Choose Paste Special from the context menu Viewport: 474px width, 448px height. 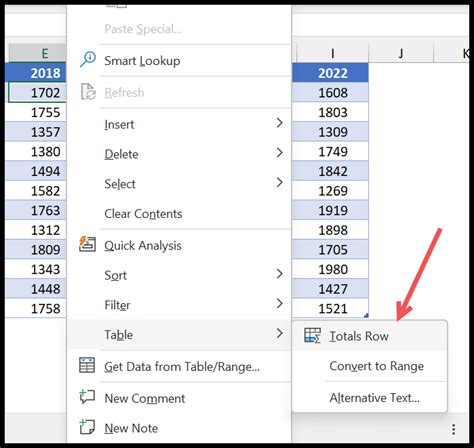pyautogui.click(x=179, y=29)
